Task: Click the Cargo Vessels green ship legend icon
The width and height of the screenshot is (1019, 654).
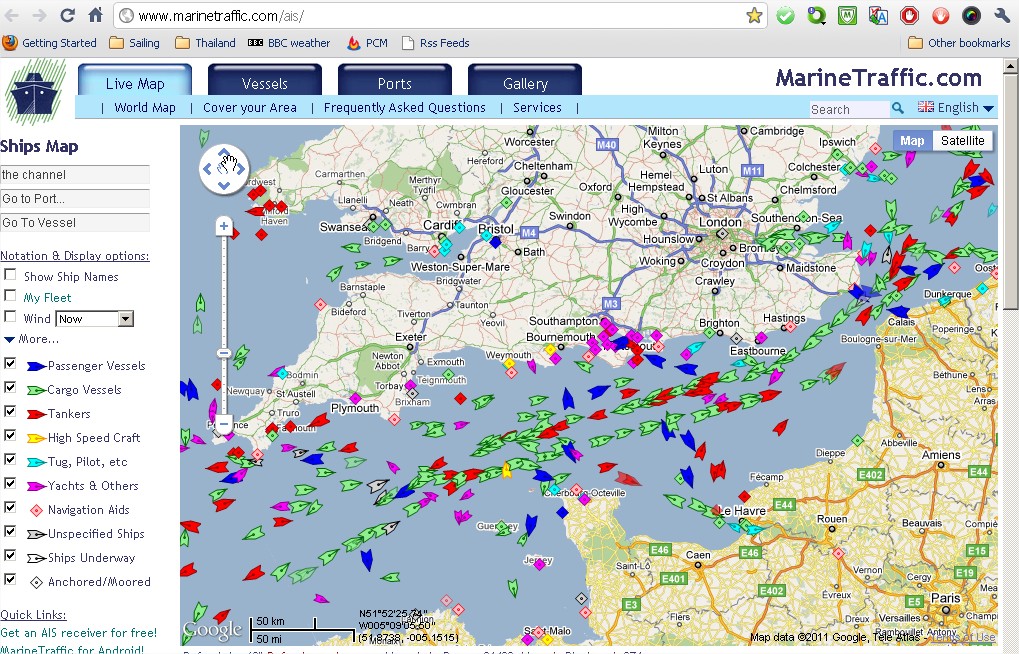Action: click(38, 389)
